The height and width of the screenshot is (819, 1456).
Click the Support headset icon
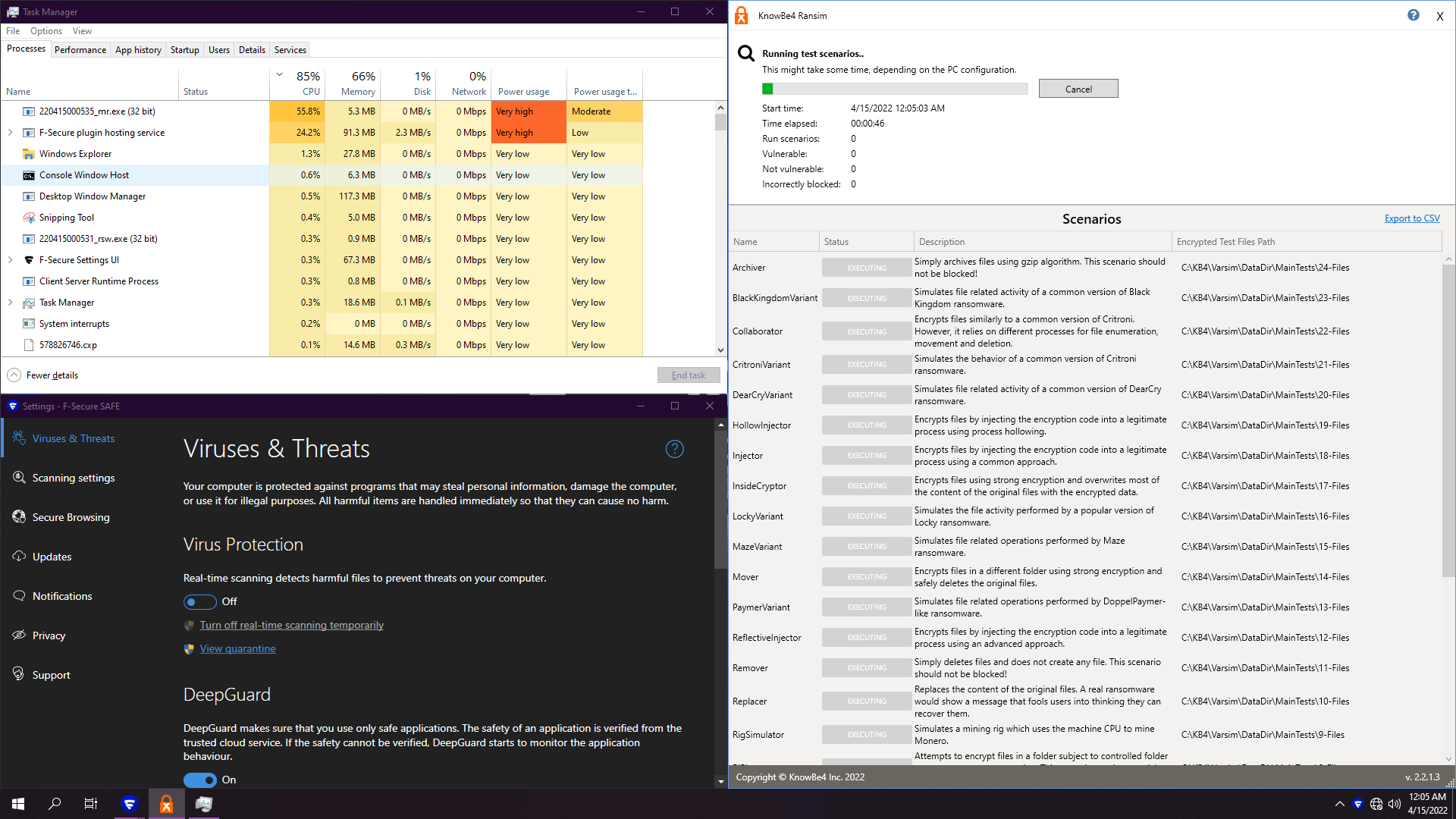(x=19, y=673)
